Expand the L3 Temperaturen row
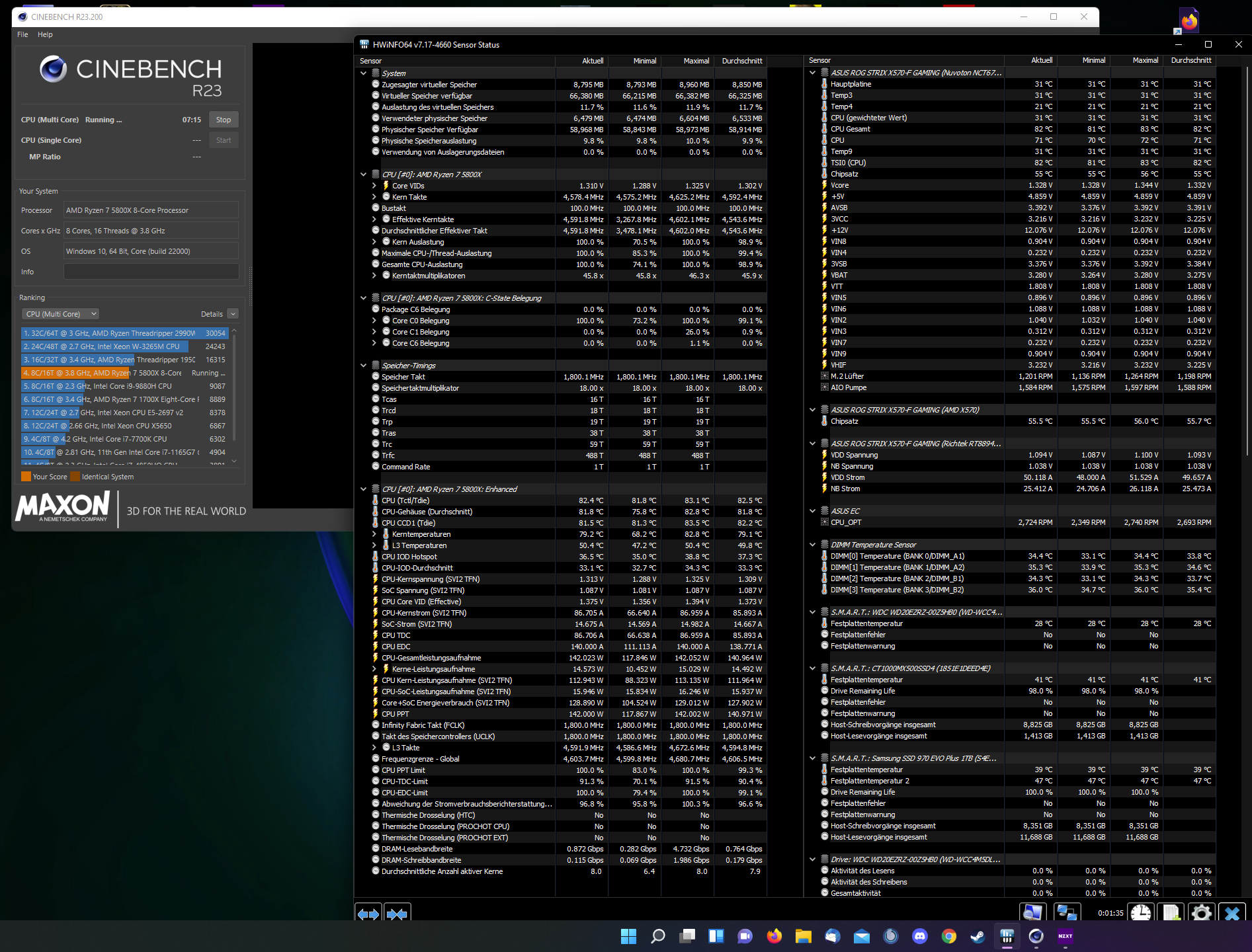 tap(374, 545)
